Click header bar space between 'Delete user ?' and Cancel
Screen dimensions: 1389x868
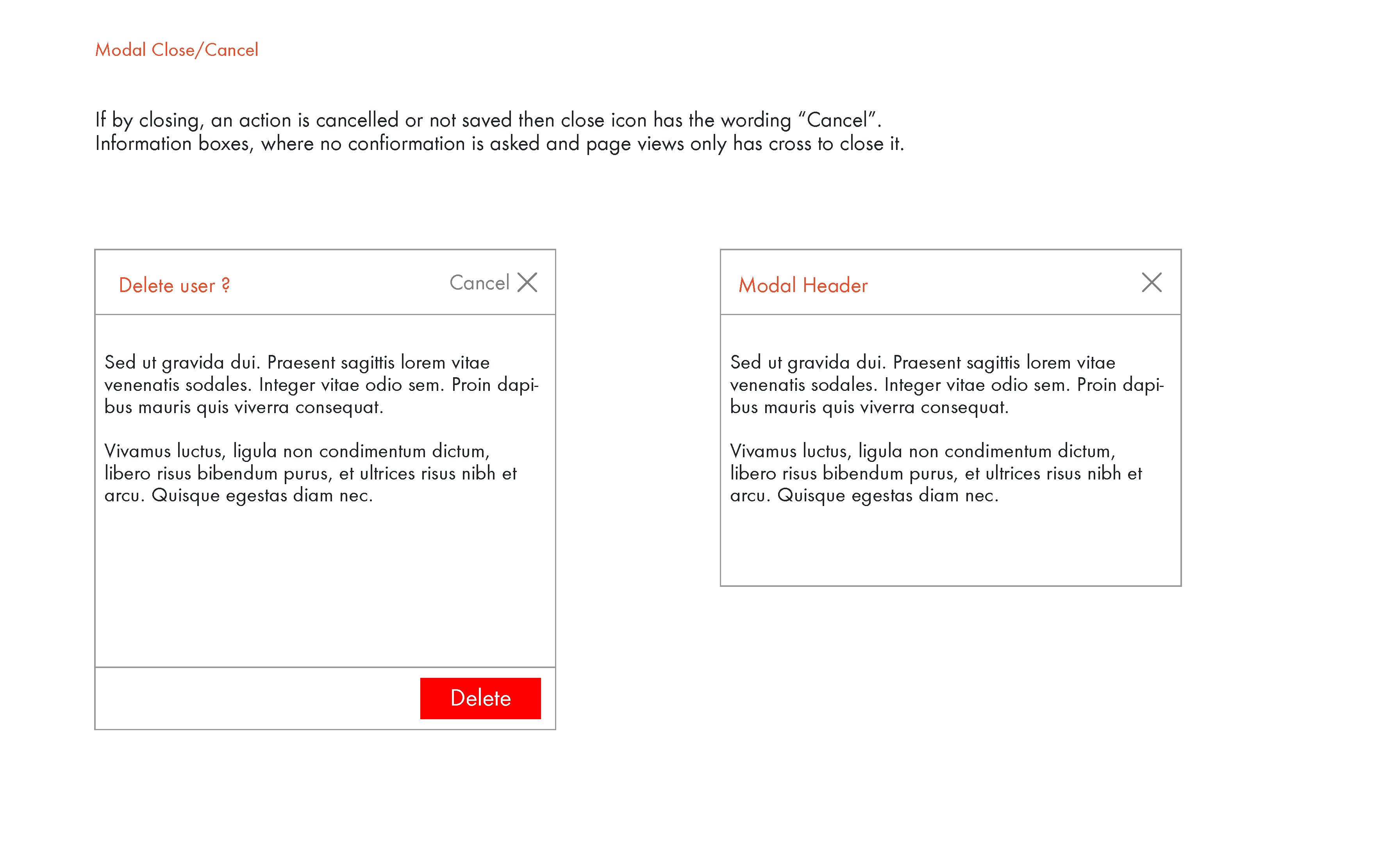[339, 283]
